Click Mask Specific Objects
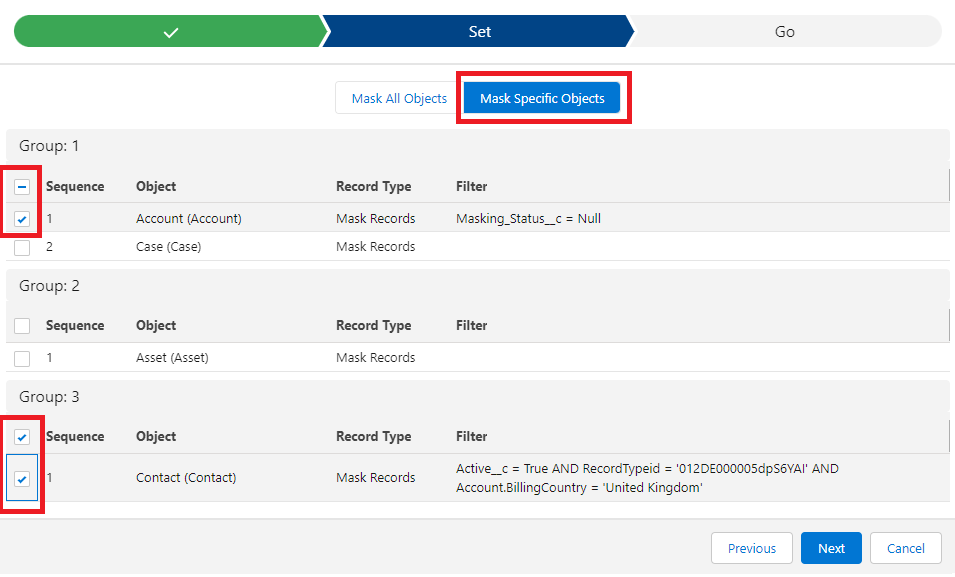The width and height of the screenshot is (955, 577). [543, 98]
